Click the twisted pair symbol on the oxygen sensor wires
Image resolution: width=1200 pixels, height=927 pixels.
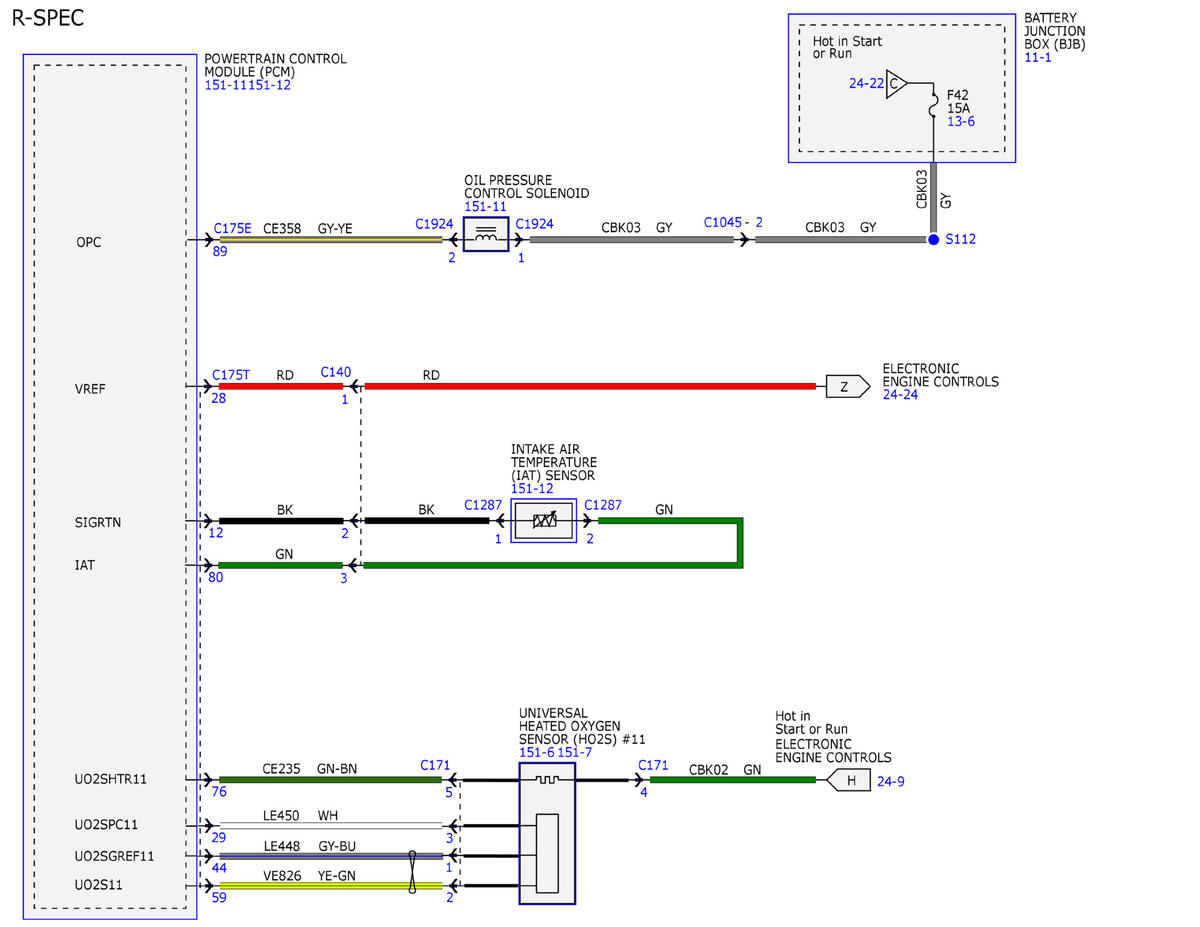pos(413,871)
